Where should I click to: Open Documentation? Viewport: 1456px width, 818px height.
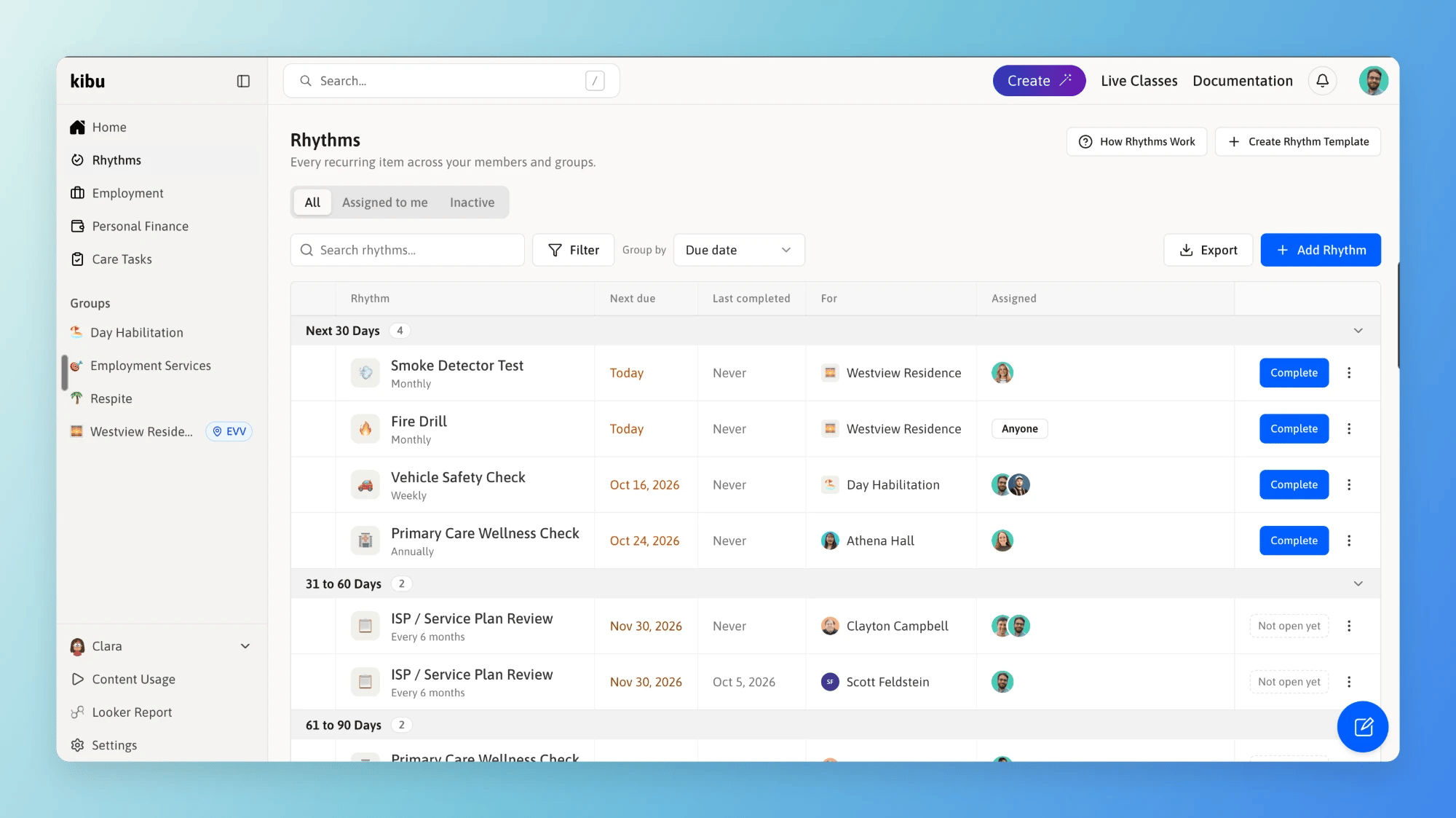click(1242, 81)
